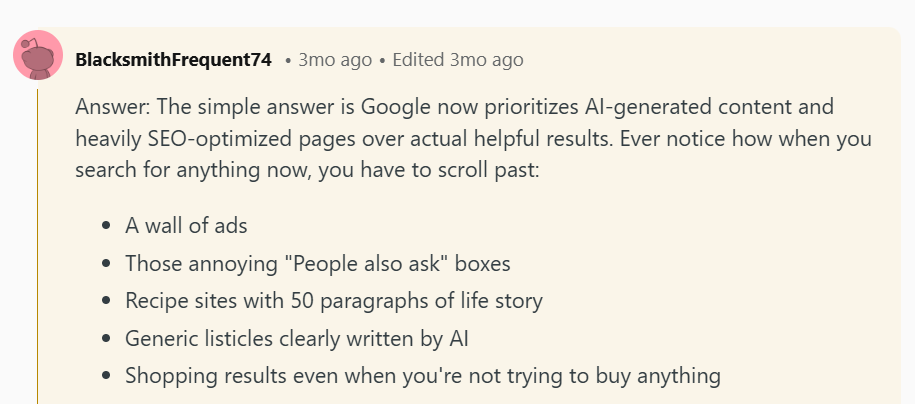The width and height of the screenshot is (915, 404).
Task: Click the bullet beside "Generic listicles"
Action: tap(106, 339)
